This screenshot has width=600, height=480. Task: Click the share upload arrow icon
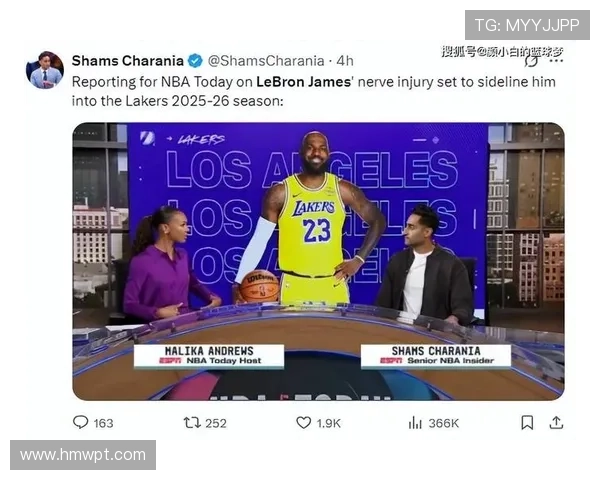pos(556,423)
